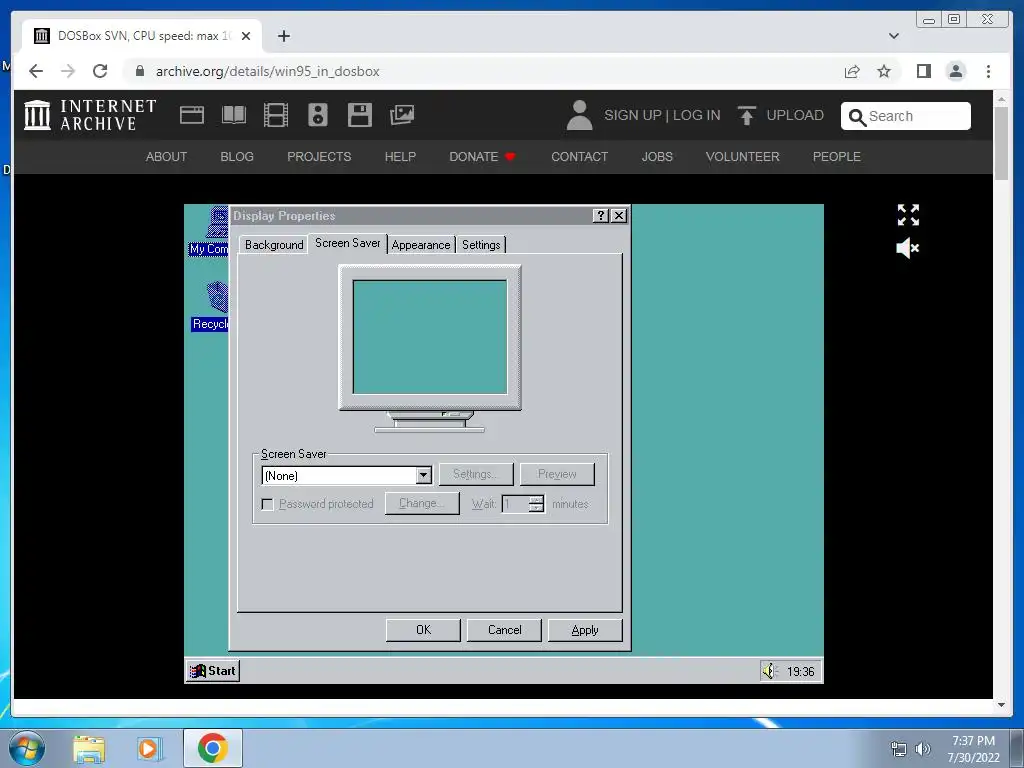Screen dimensions: 1024x768
Task: Click the Recycle Bin desktop icon
Action: pyautogui.click(x=210, y=306)
